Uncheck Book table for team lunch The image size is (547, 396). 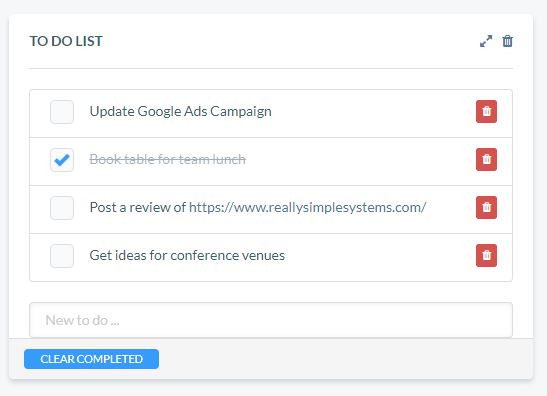pyautogui.click(x=62, y=160)
